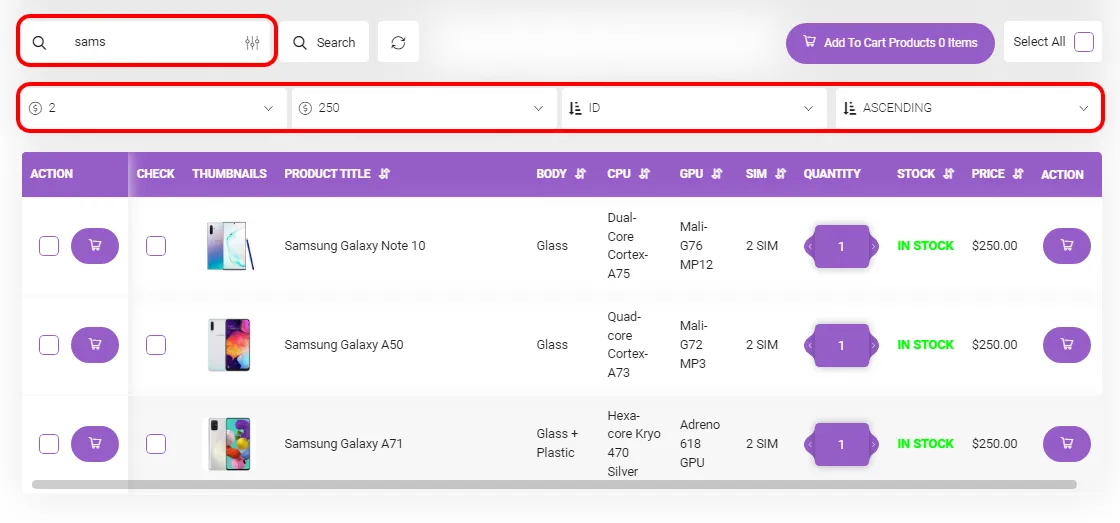Click the Mali-G72 MP3 GPU cell
The height and width of the screenshot is (523, 1120).
tap(695, 344)
